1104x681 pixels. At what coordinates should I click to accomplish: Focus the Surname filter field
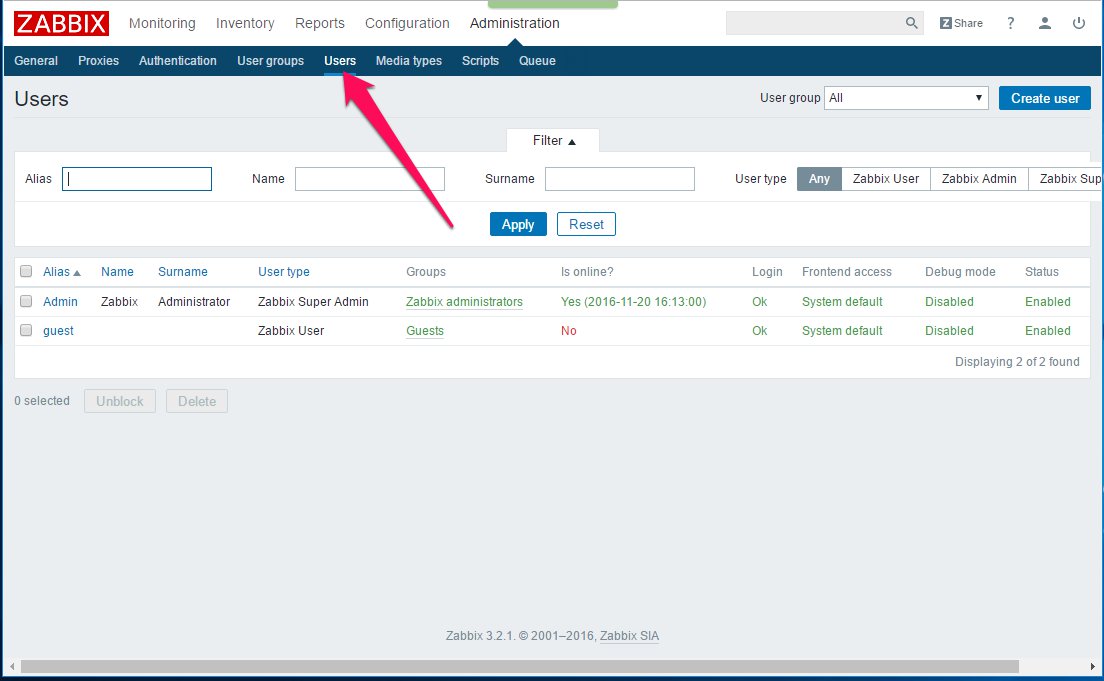[620, 179]
